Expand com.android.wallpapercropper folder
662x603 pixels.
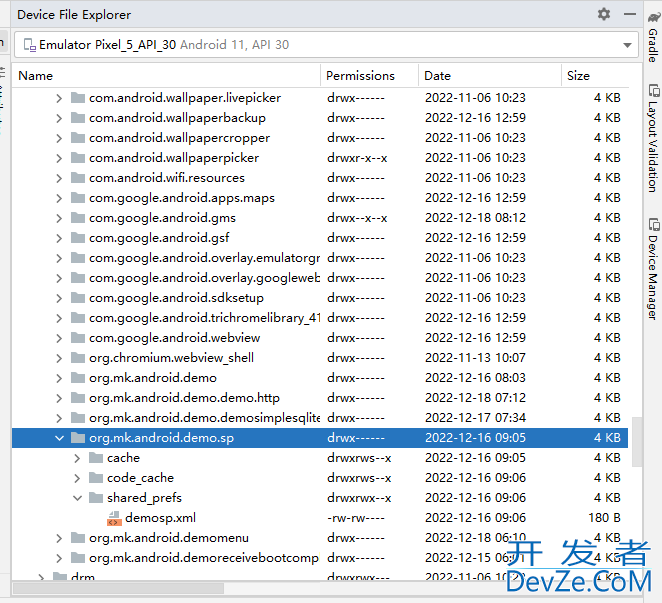(x=59, y=138)
